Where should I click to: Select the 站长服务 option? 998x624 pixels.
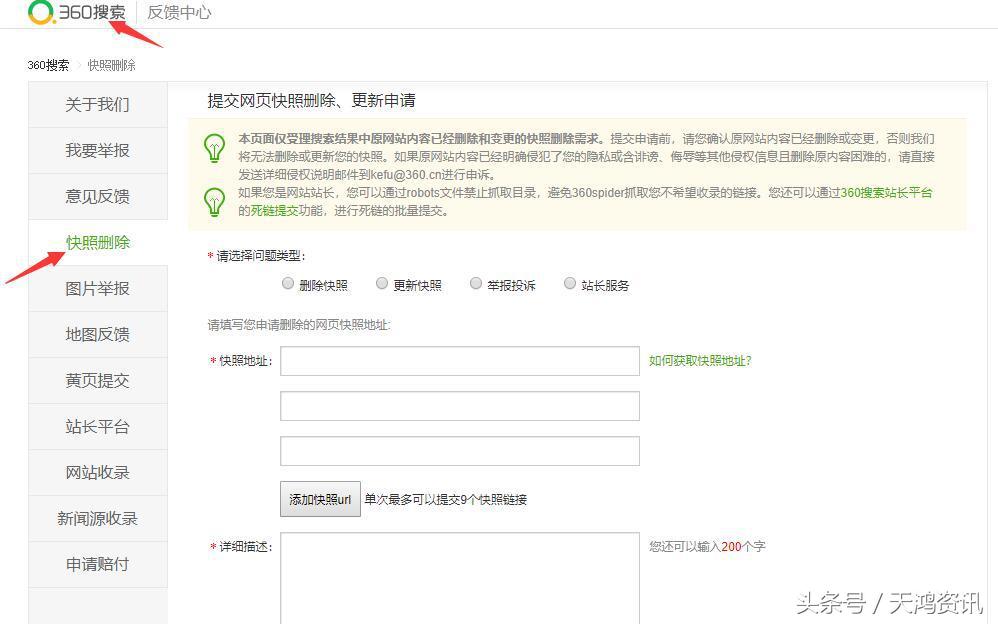[570, 283]
